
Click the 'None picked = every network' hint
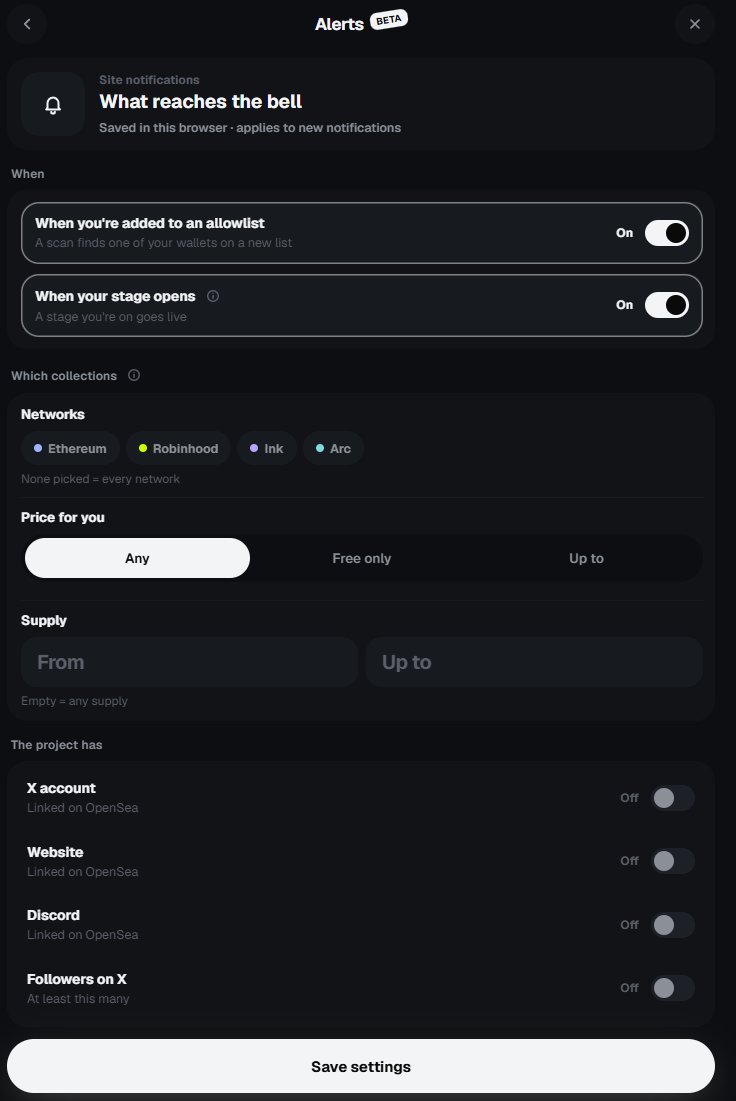(x=100, y=479)
